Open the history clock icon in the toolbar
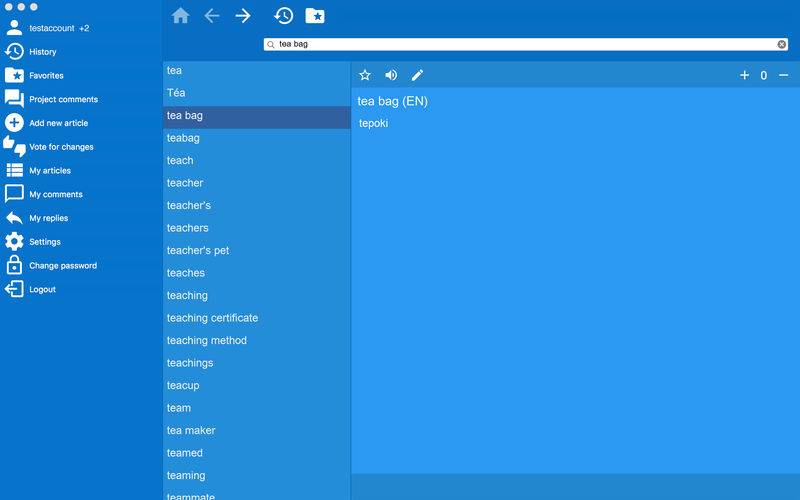 coord(284,16)
